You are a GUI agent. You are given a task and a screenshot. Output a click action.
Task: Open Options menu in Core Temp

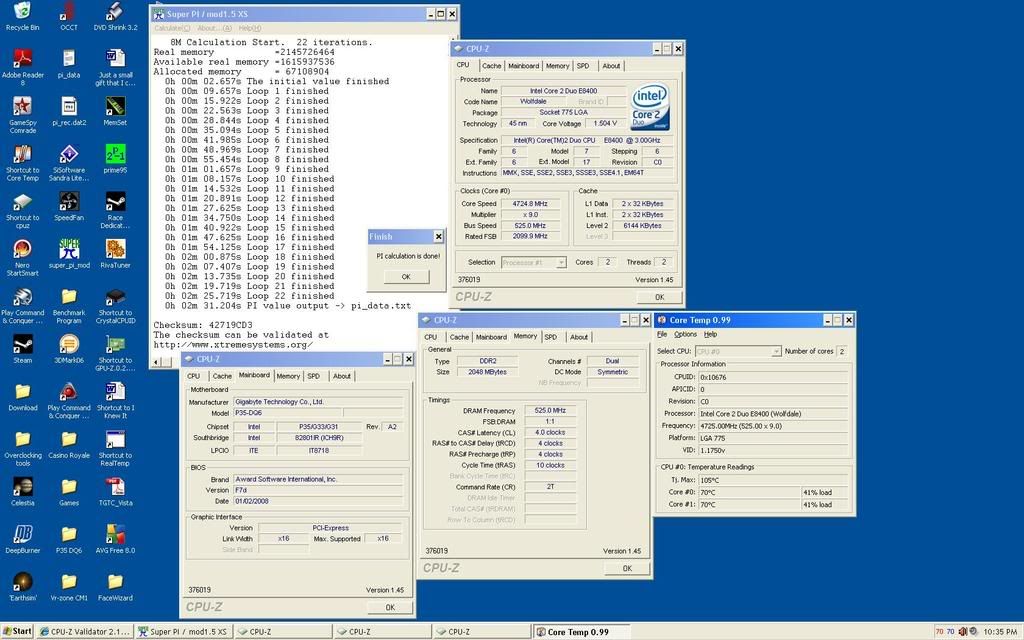point(685,334)
